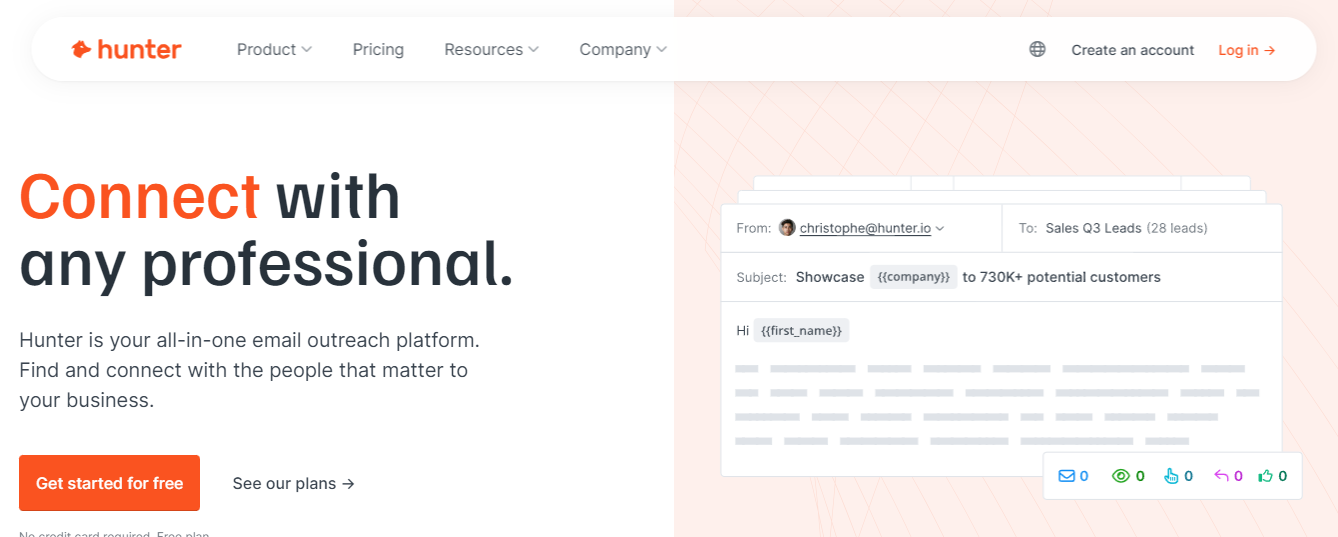Click the sender avatar next to christophe@hunter.io
This screenshot has height=537, width=1338.
[787, 228]
